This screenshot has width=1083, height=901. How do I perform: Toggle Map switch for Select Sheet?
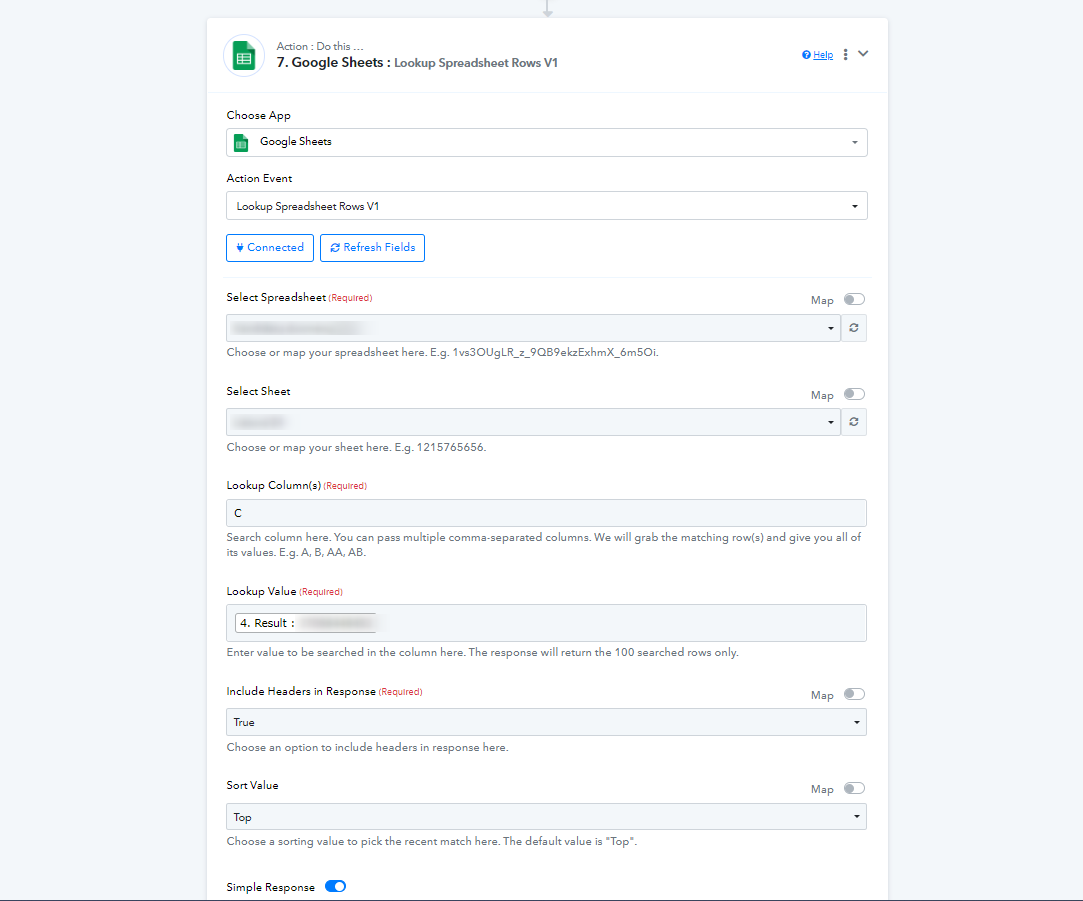pos(854,394)
